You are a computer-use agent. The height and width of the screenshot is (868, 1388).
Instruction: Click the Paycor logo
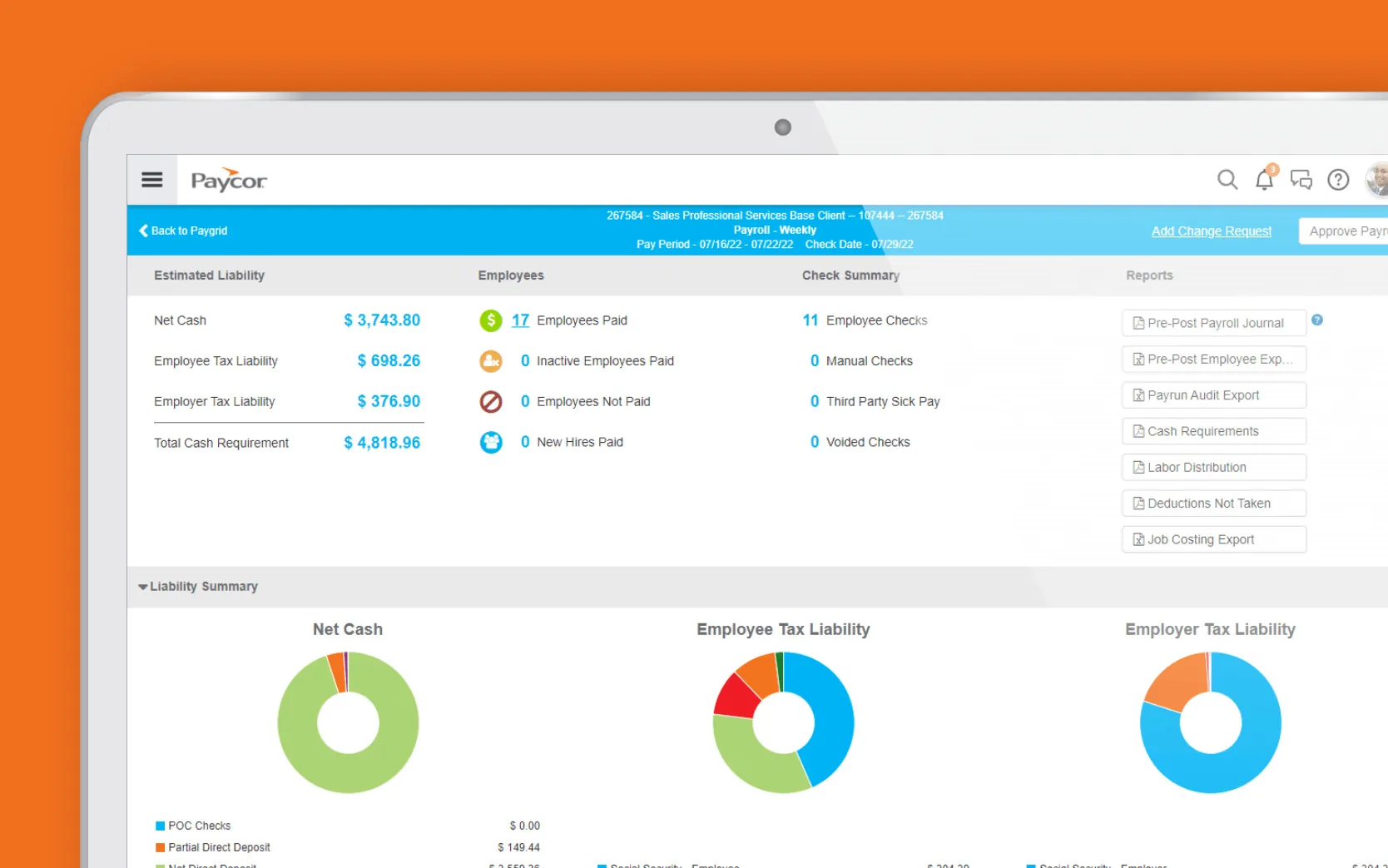(x=229, y=180)
